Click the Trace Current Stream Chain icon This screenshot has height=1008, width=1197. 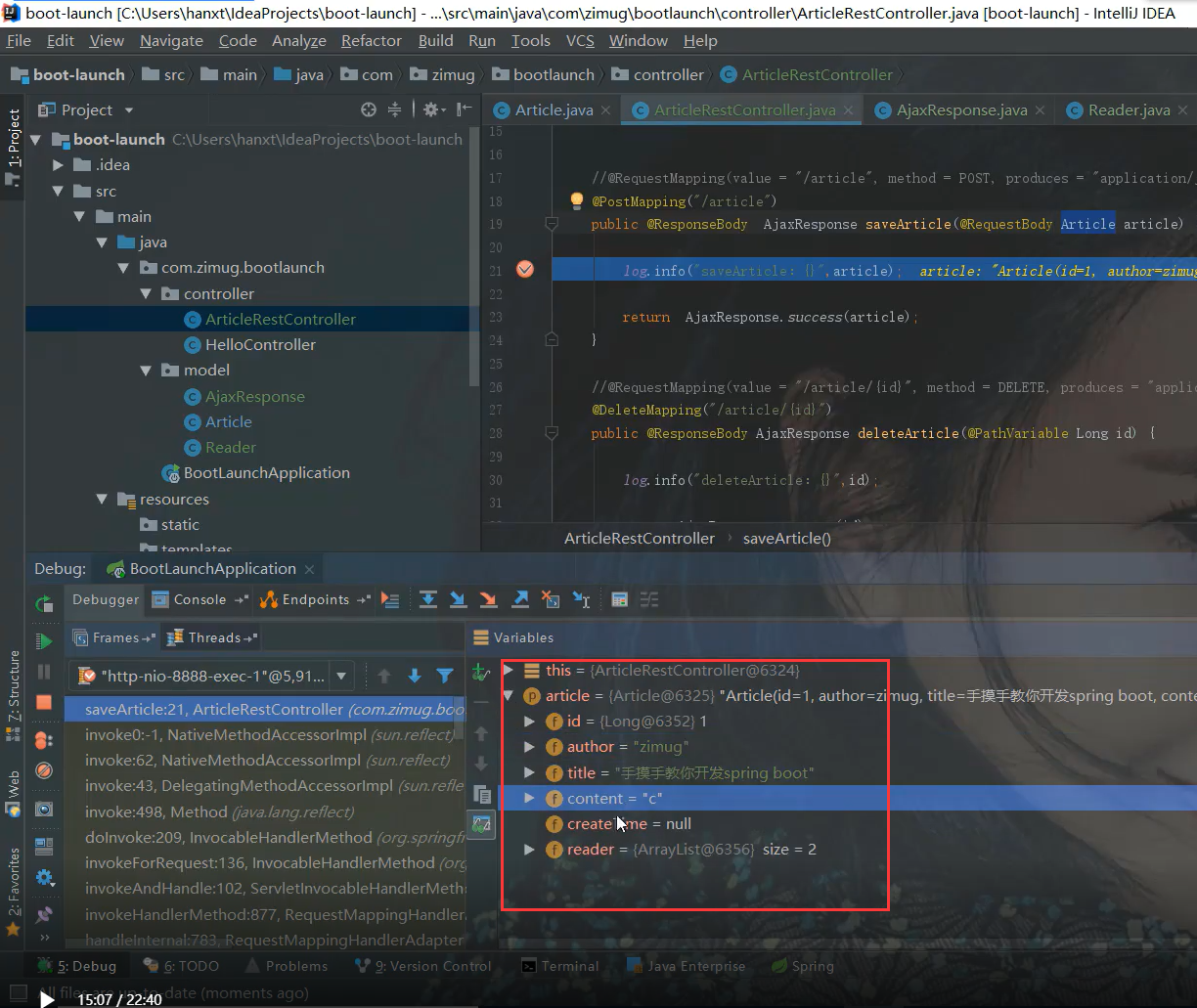(x=649, y=599)
